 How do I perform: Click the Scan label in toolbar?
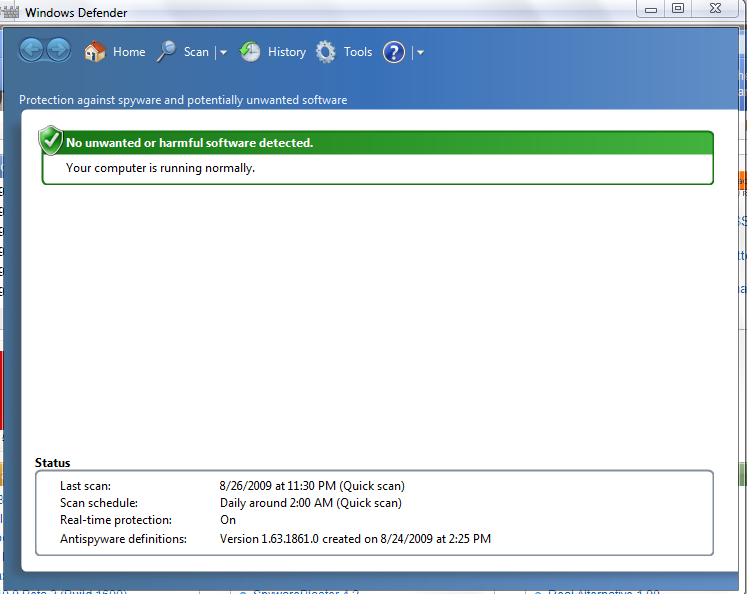196,51
